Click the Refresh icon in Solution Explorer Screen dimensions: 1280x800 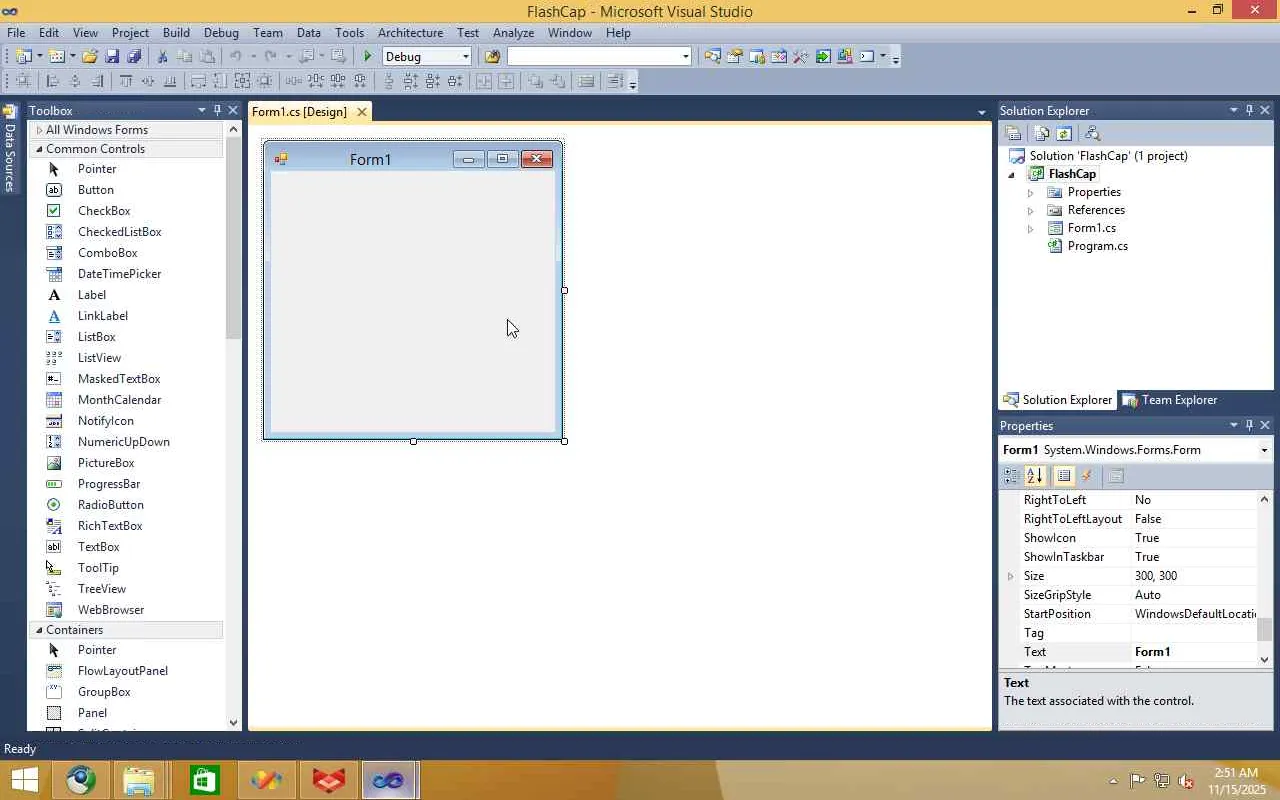[x=1064, y=133]
